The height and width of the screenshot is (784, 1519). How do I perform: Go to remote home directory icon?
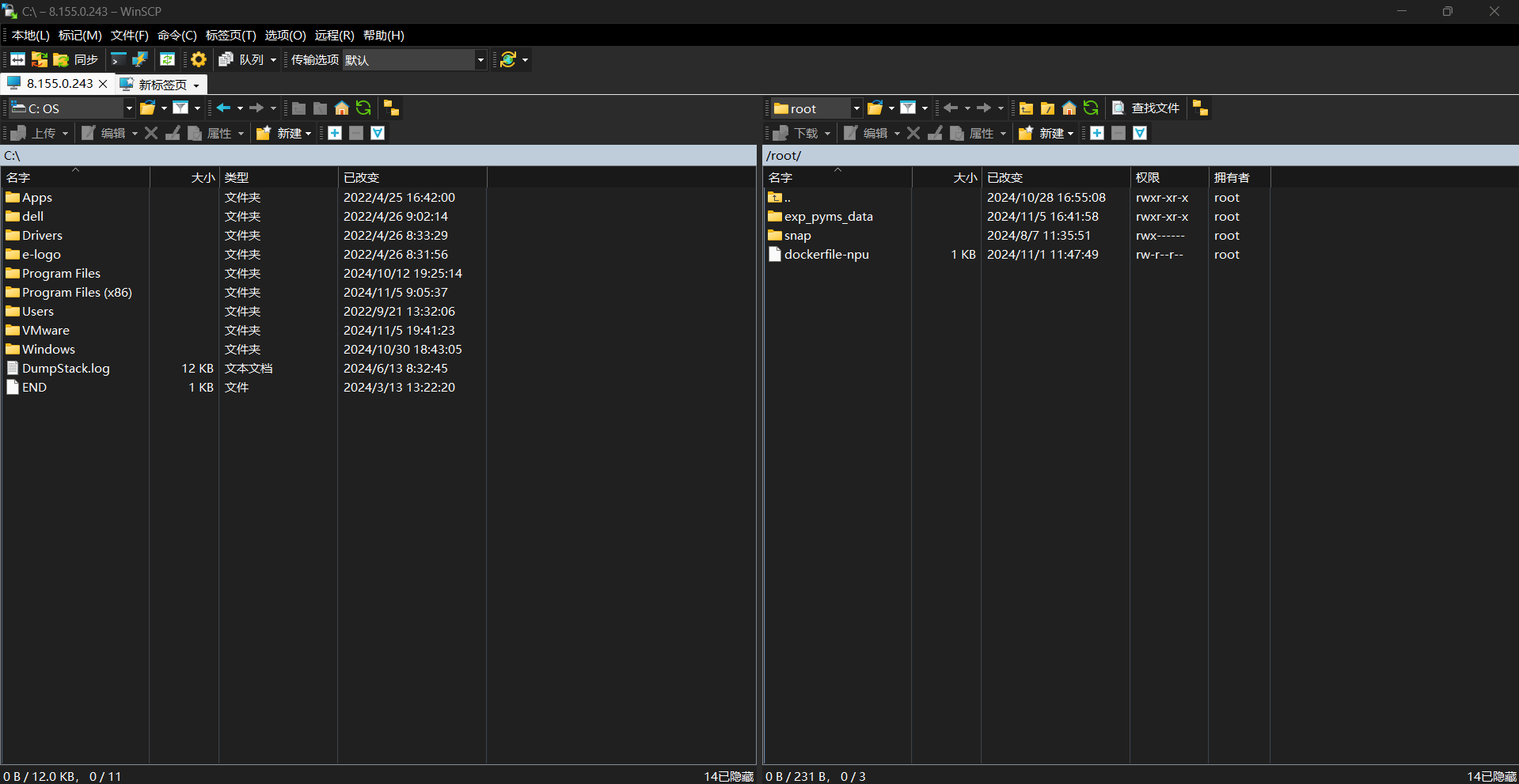click(x=1069, y=108)
